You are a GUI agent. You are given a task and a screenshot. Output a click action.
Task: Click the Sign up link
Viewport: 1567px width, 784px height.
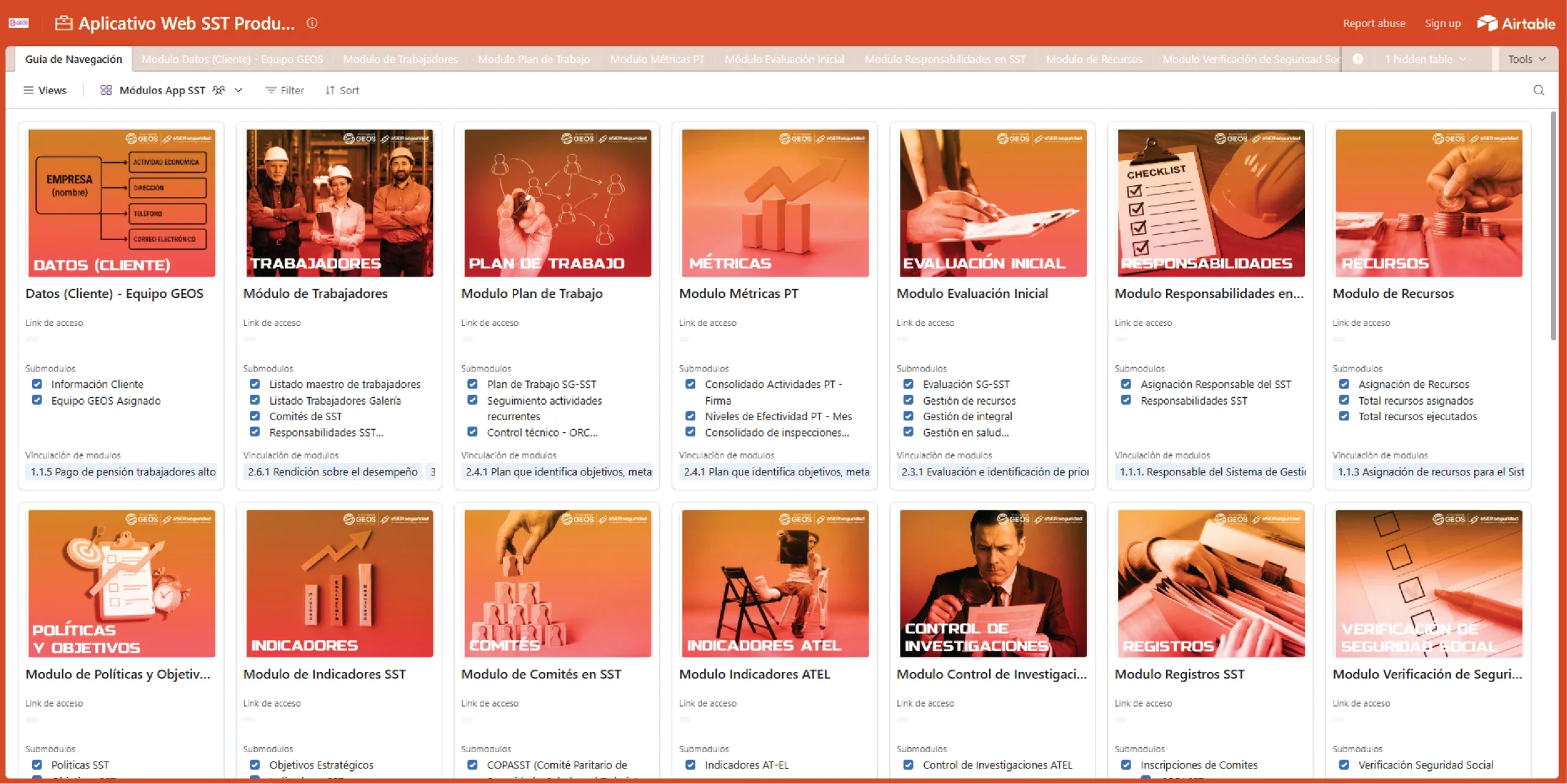[x=1442, y=23]
